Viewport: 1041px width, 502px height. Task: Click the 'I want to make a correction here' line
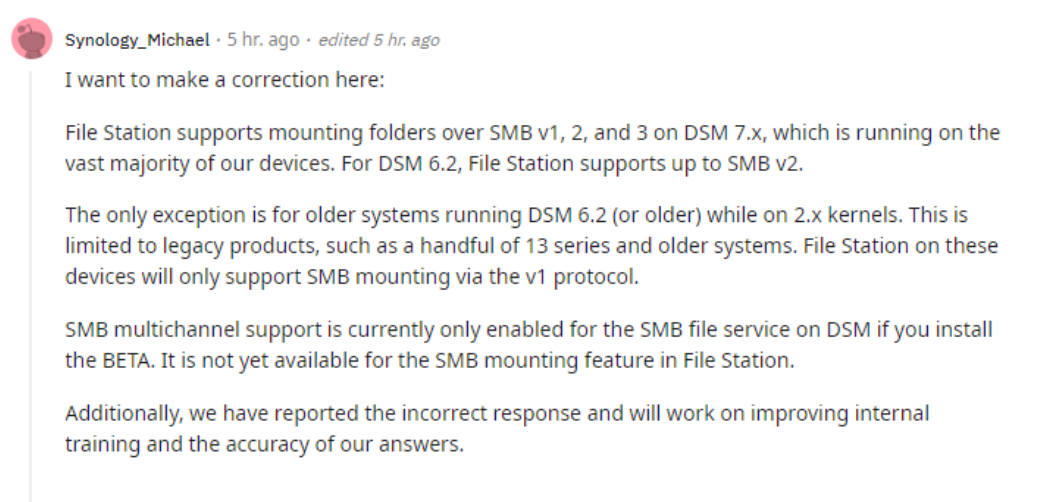click(x=224, y=80)
